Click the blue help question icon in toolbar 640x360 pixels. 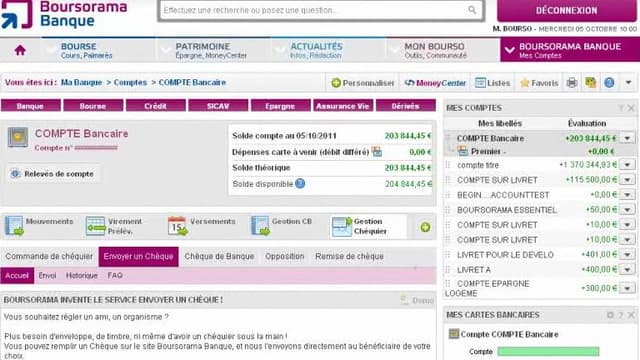609,83
